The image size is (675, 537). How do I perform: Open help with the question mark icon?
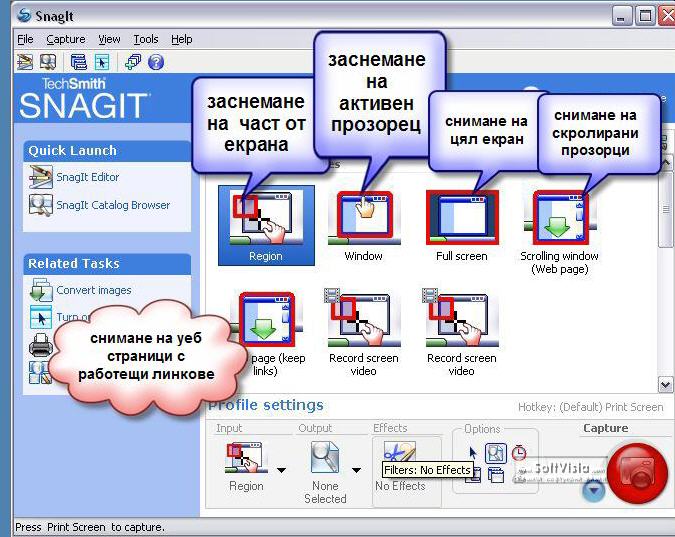pyautogui.click(x=156, y=62)
